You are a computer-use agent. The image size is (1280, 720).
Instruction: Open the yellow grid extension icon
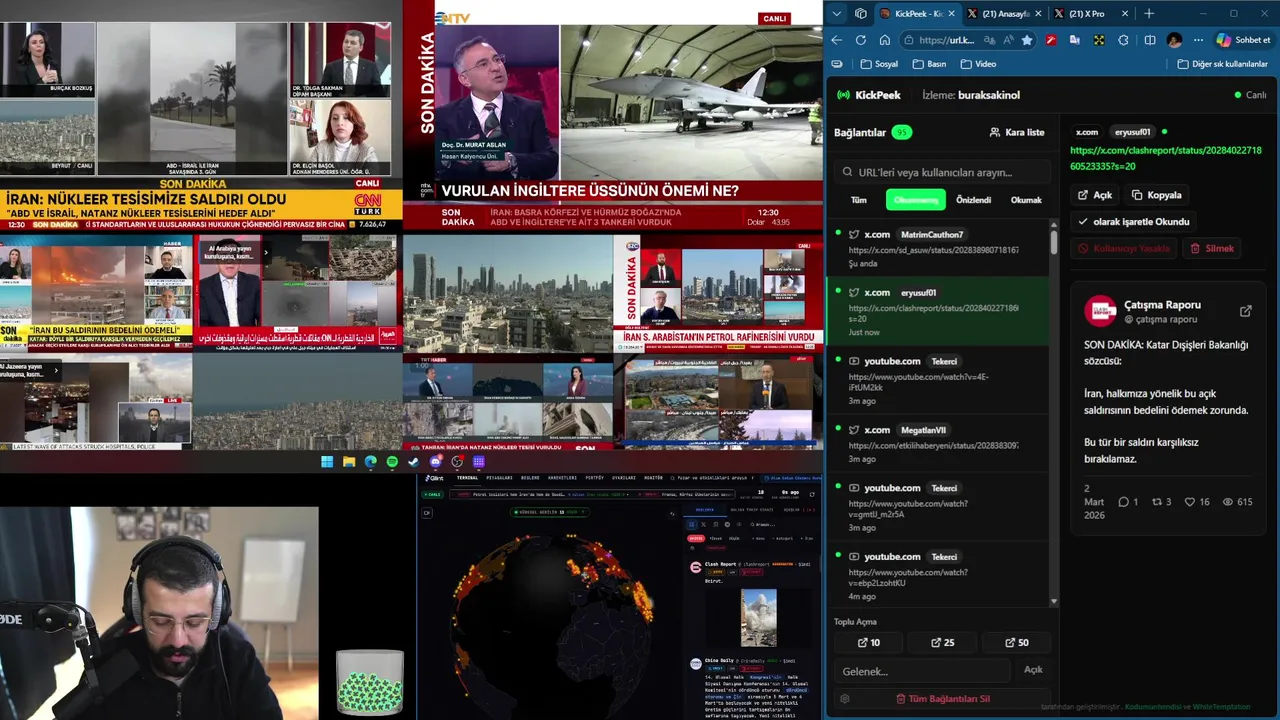pyautogui.click(x=1098, y=40)
